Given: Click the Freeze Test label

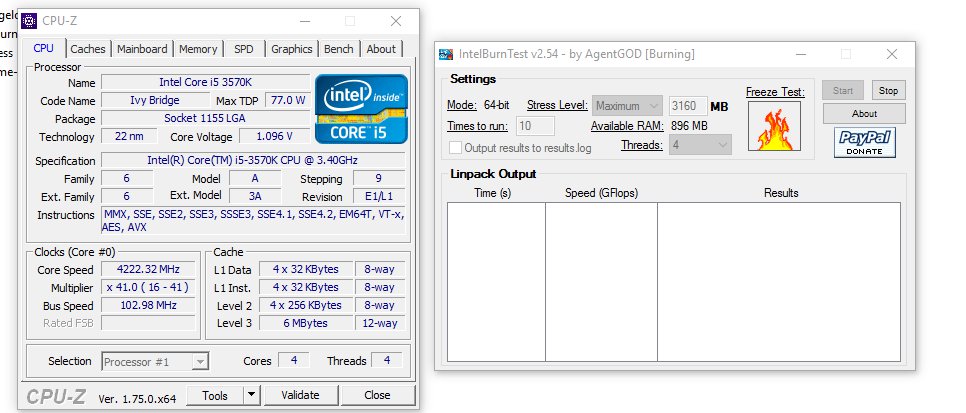Looking at the screenshot, I should tap(775, 92).
